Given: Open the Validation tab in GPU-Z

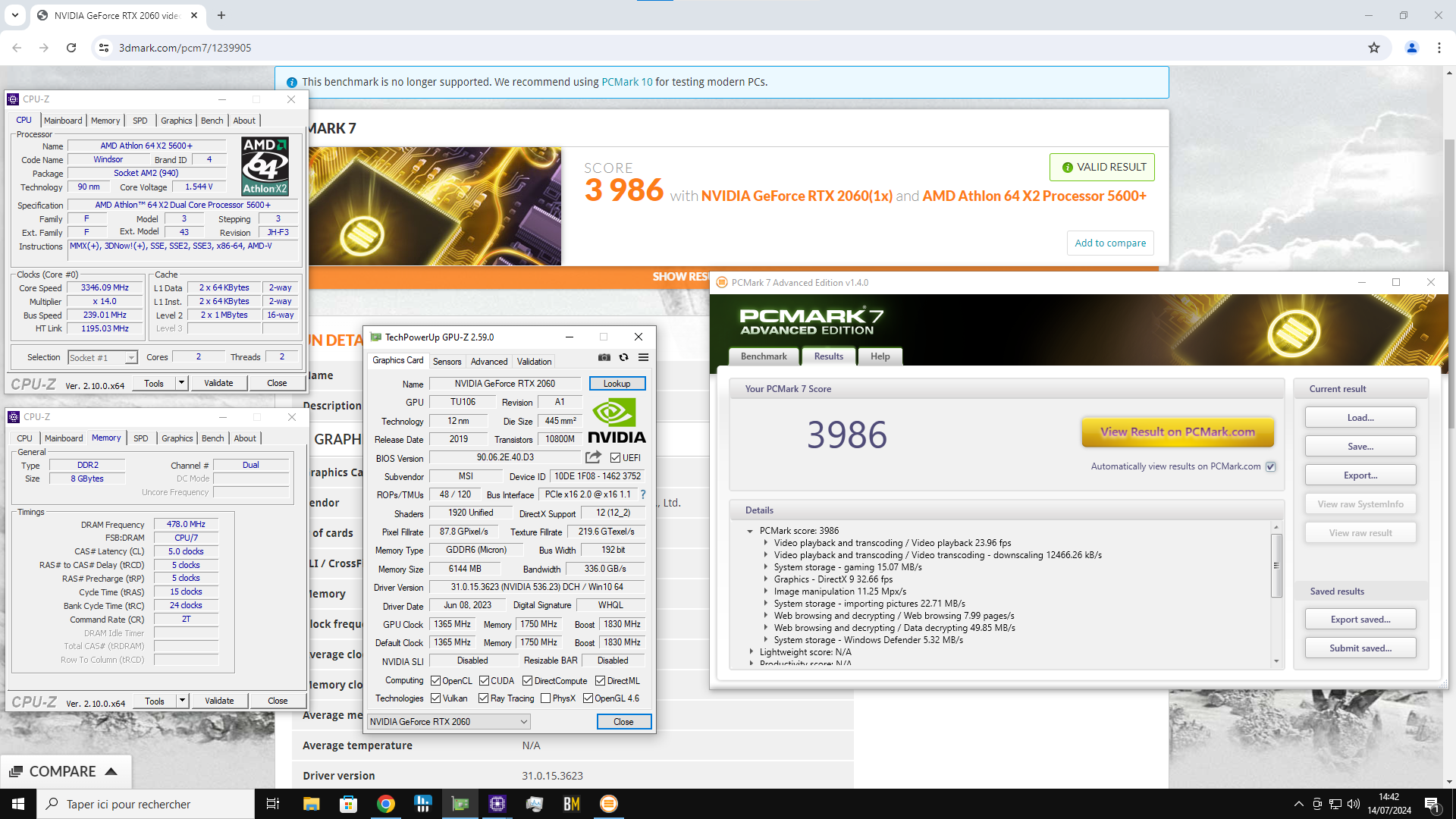Looking at the screenshot, I should [534, 362].
